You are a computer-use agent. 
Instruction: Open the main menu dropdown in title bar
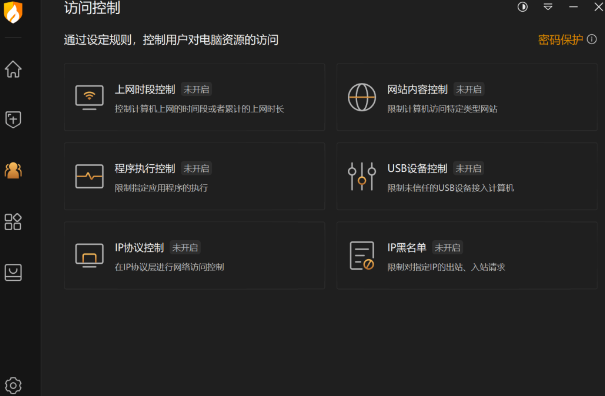click(548, 7)
